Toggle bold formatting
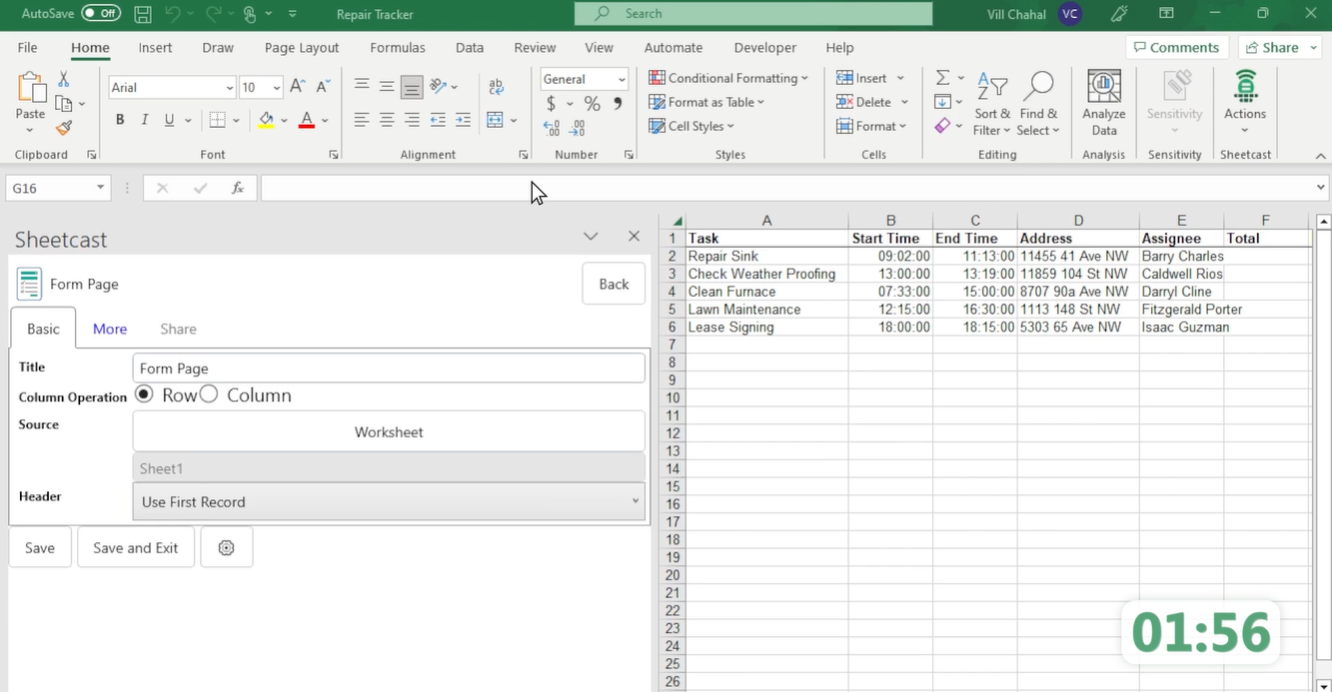This screenshot has width=1332, height=692. click(119, 119)
